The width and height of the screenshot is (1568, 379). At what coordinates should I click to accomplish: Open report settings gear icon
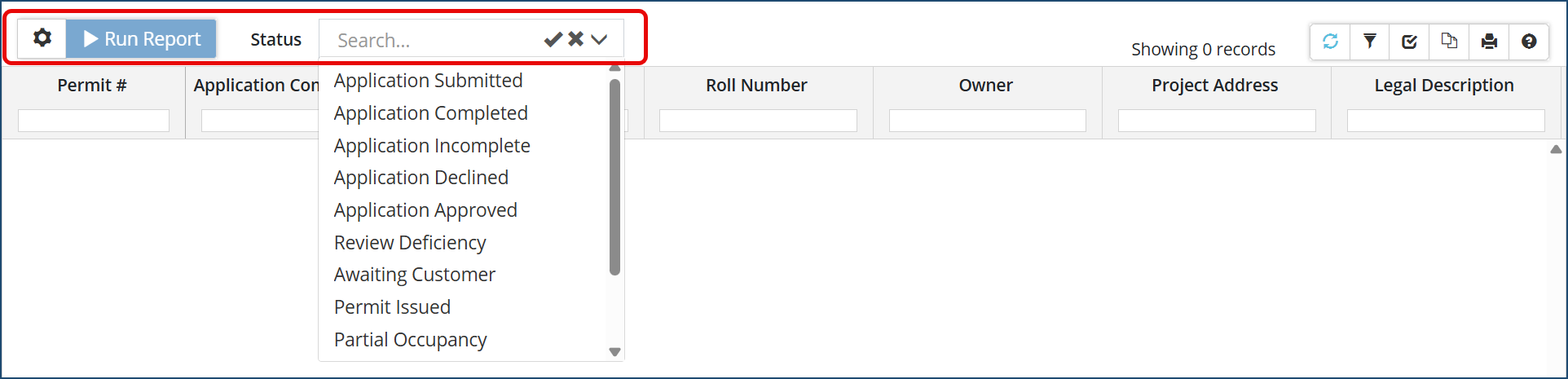click(42, 38)
